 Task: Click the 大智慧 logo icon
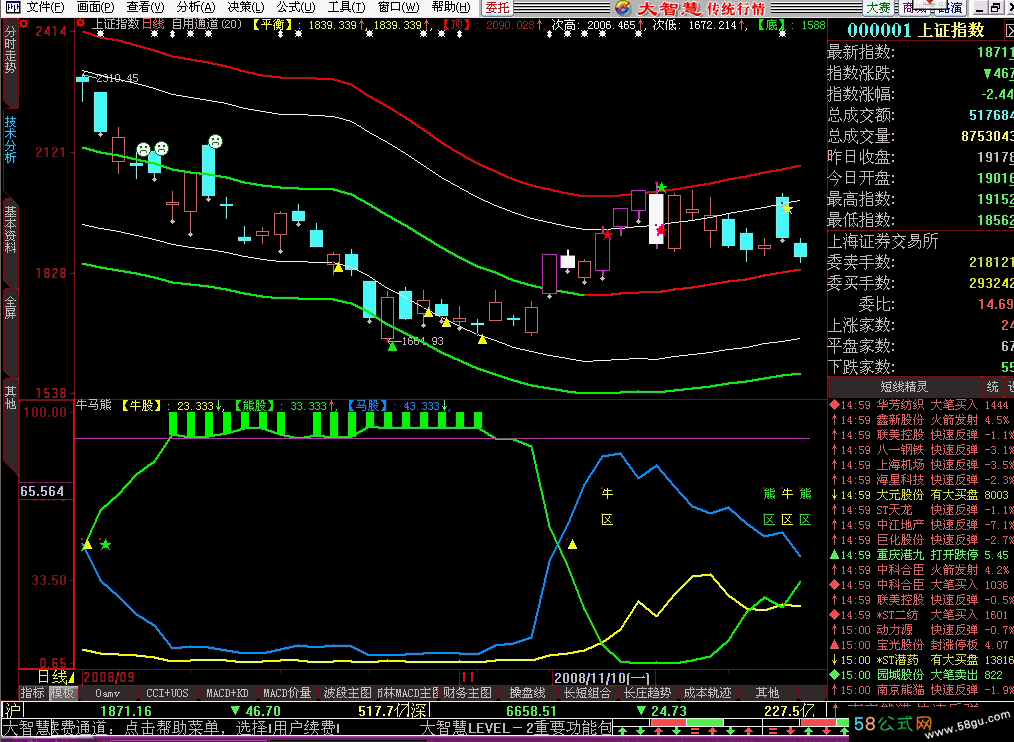tap(623, 8)
